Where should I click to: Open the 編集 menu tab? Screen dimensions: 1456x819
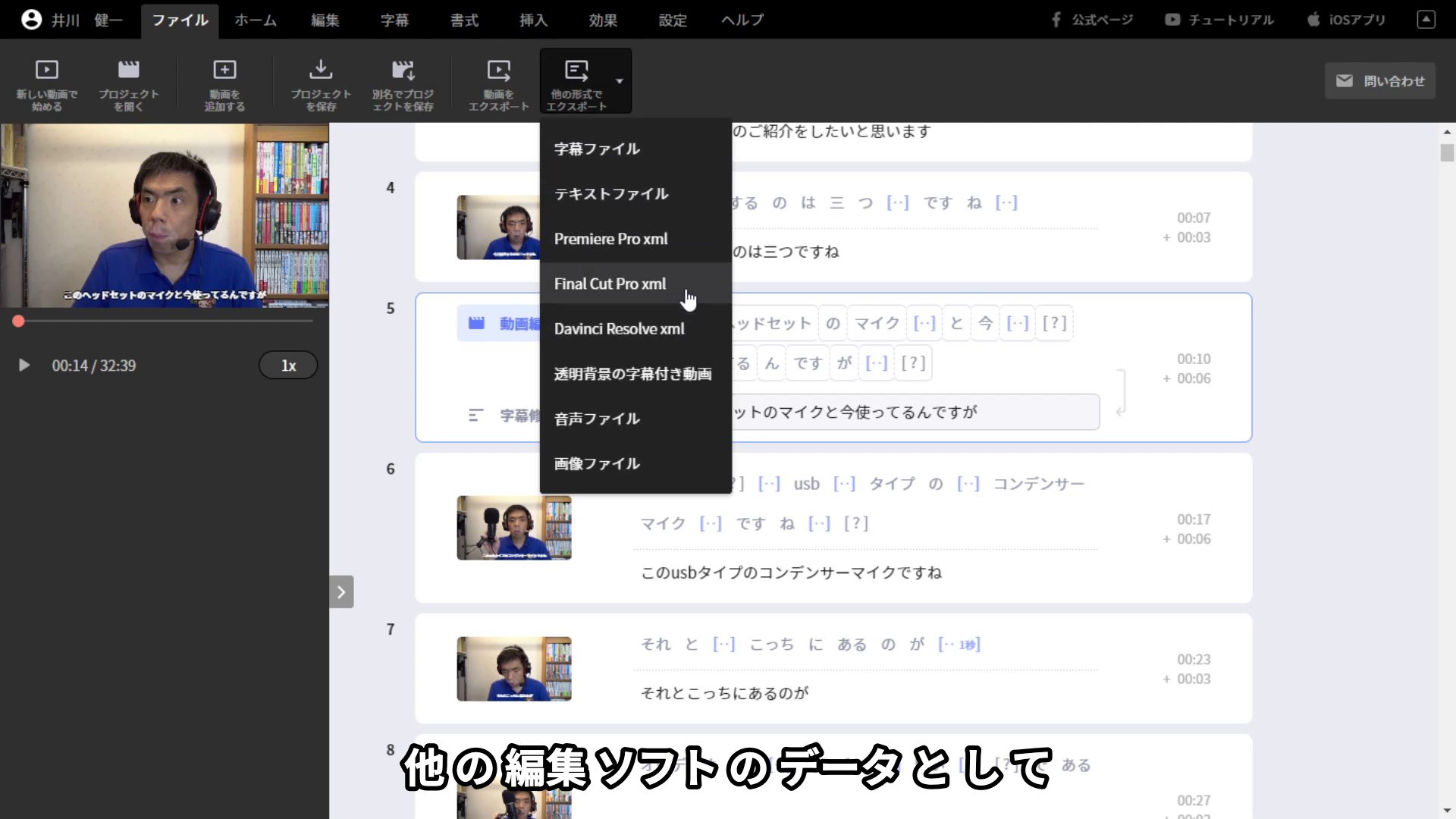point(325,20)
